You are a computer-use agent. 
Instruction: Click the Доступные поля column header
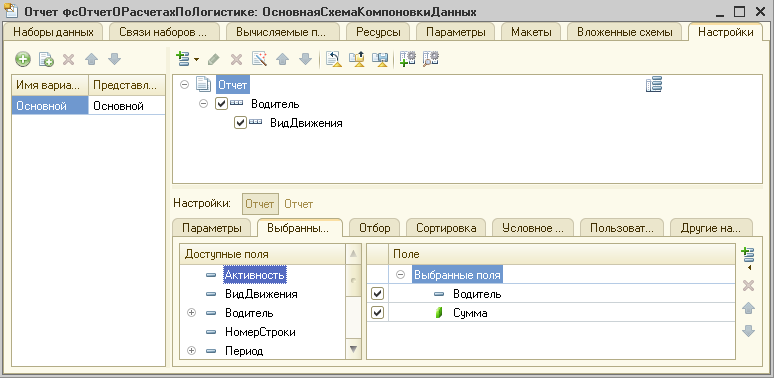[x=262, y=254]
